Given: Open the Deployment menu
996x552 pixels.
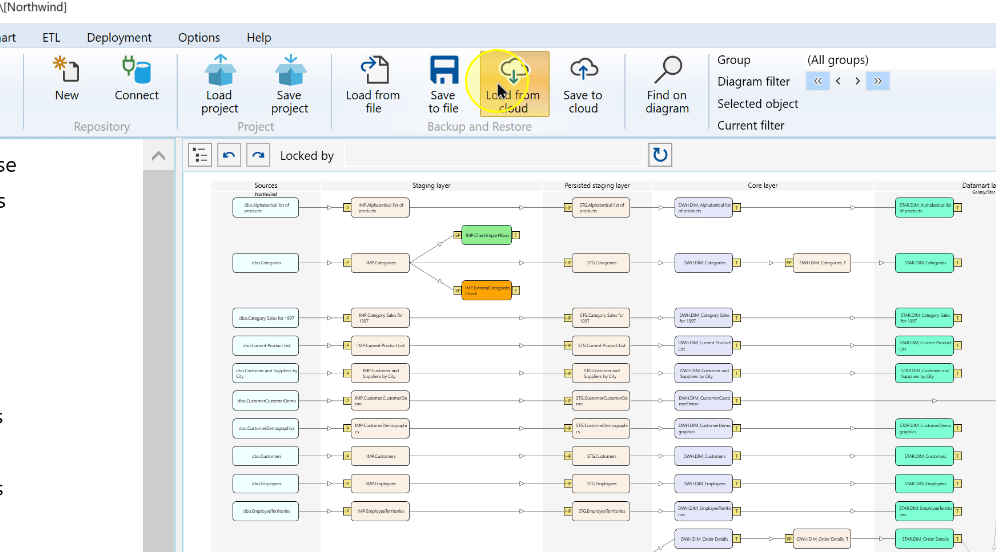Looking at the screenshot, I should pyautogui.click(x=119, y=37).
